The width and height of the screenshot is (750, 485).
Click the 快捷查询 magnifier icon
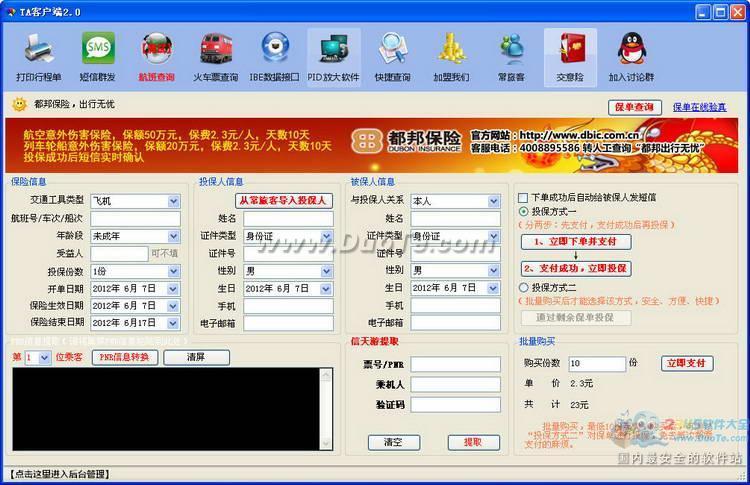tap(392, 49)
